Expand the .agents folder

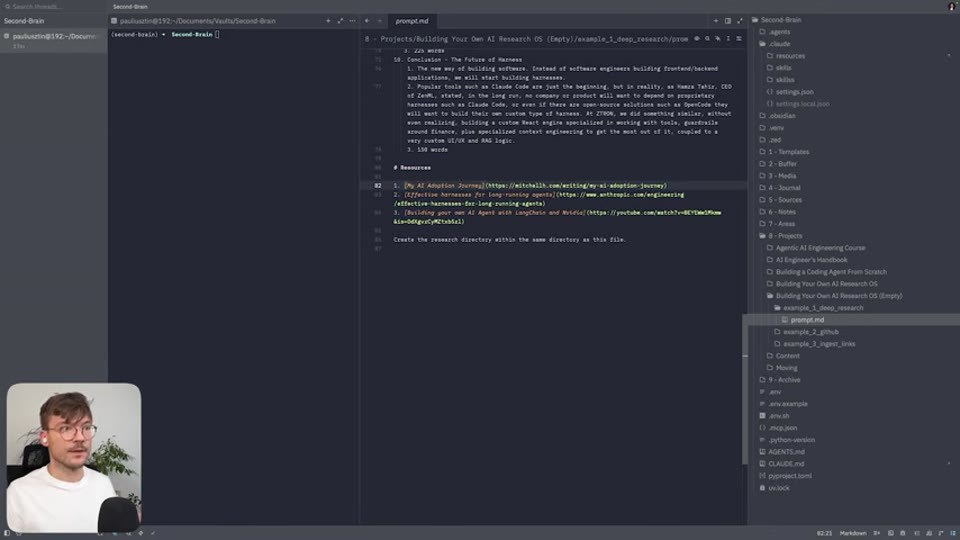pyautogui.click(x=779, y=32)
